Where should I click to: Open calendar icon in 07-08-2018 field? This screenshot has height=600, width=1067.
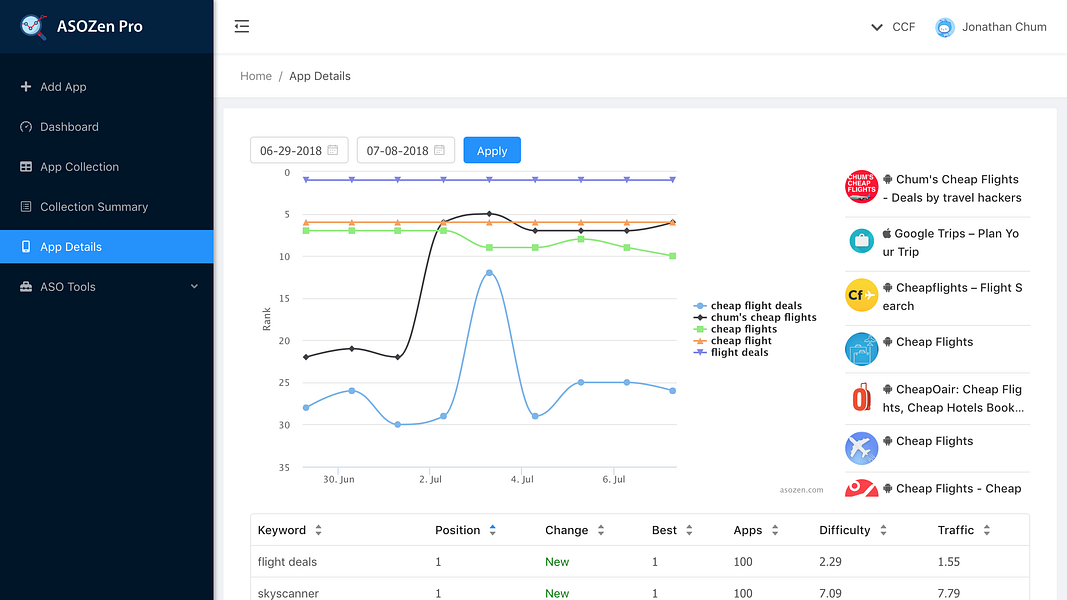tap(440, 150)
